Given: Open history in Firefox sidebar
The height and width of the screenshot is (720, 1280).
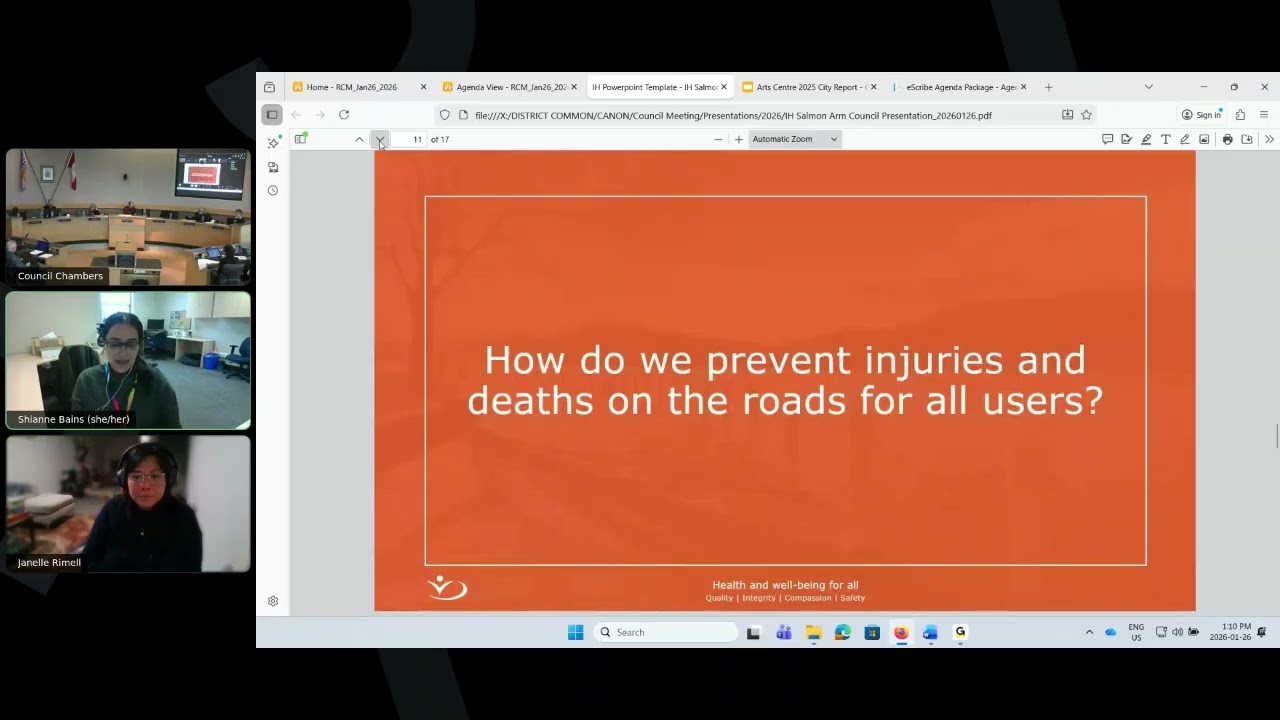Looking at the screenshot, I should click(x=273, y=190).
